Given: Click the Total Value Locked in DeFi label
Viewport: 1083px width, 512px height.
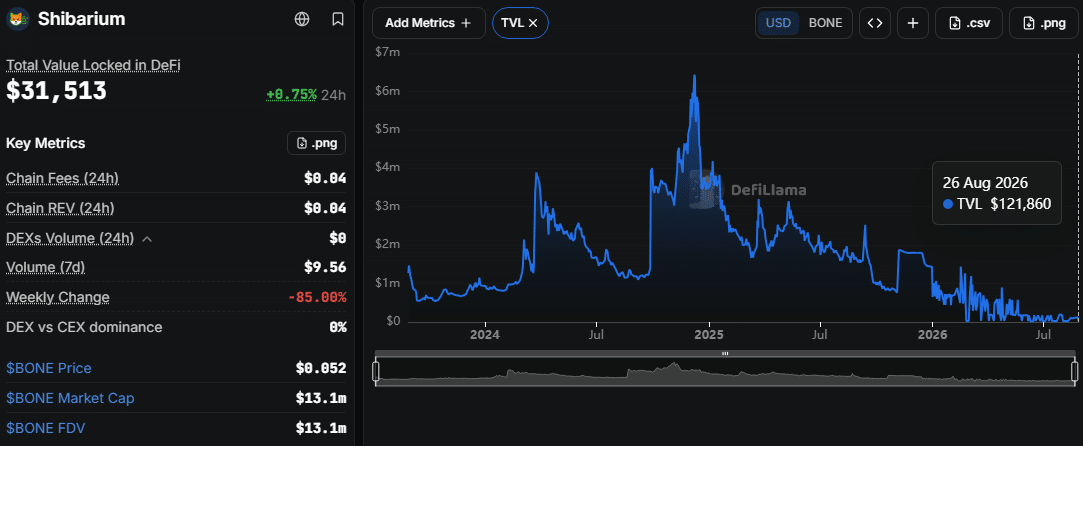Looking at the screenshot, I should [x=93, y=65].
